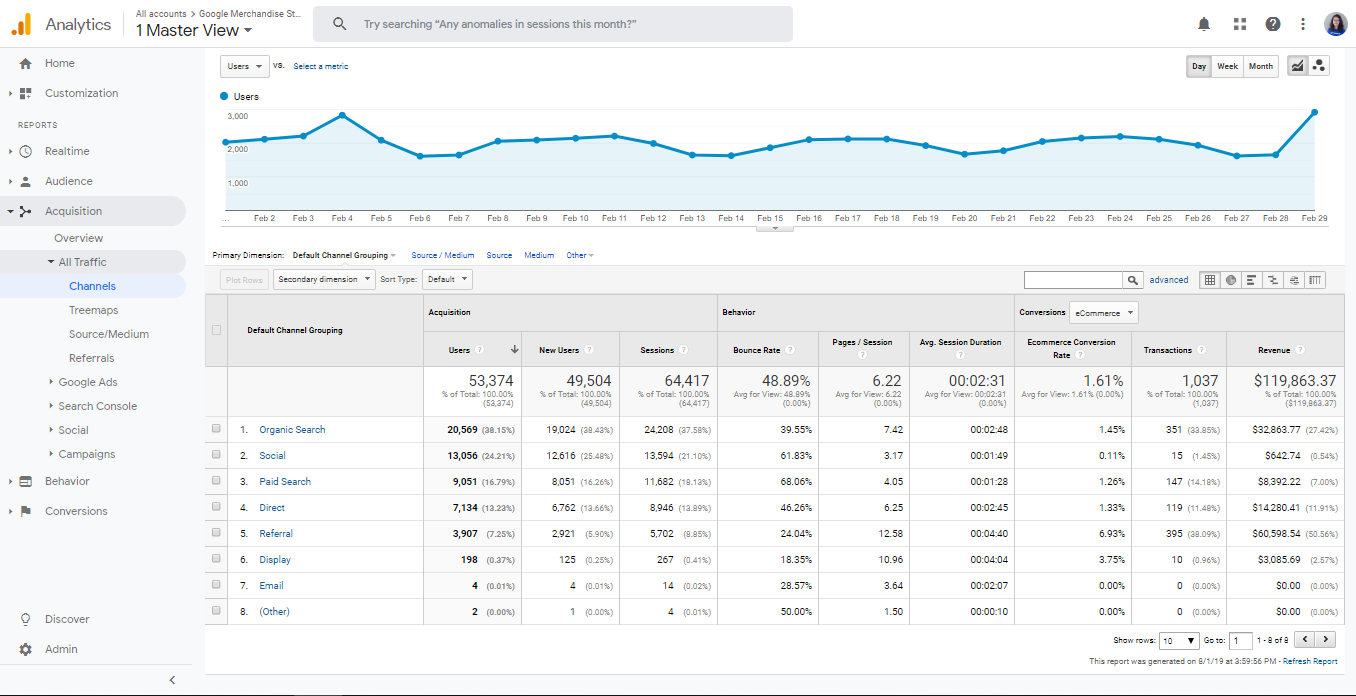The height and width of the screenshot is (696, 1356).
Task: Switch to the motion chart view
Action: point(1319,66)
